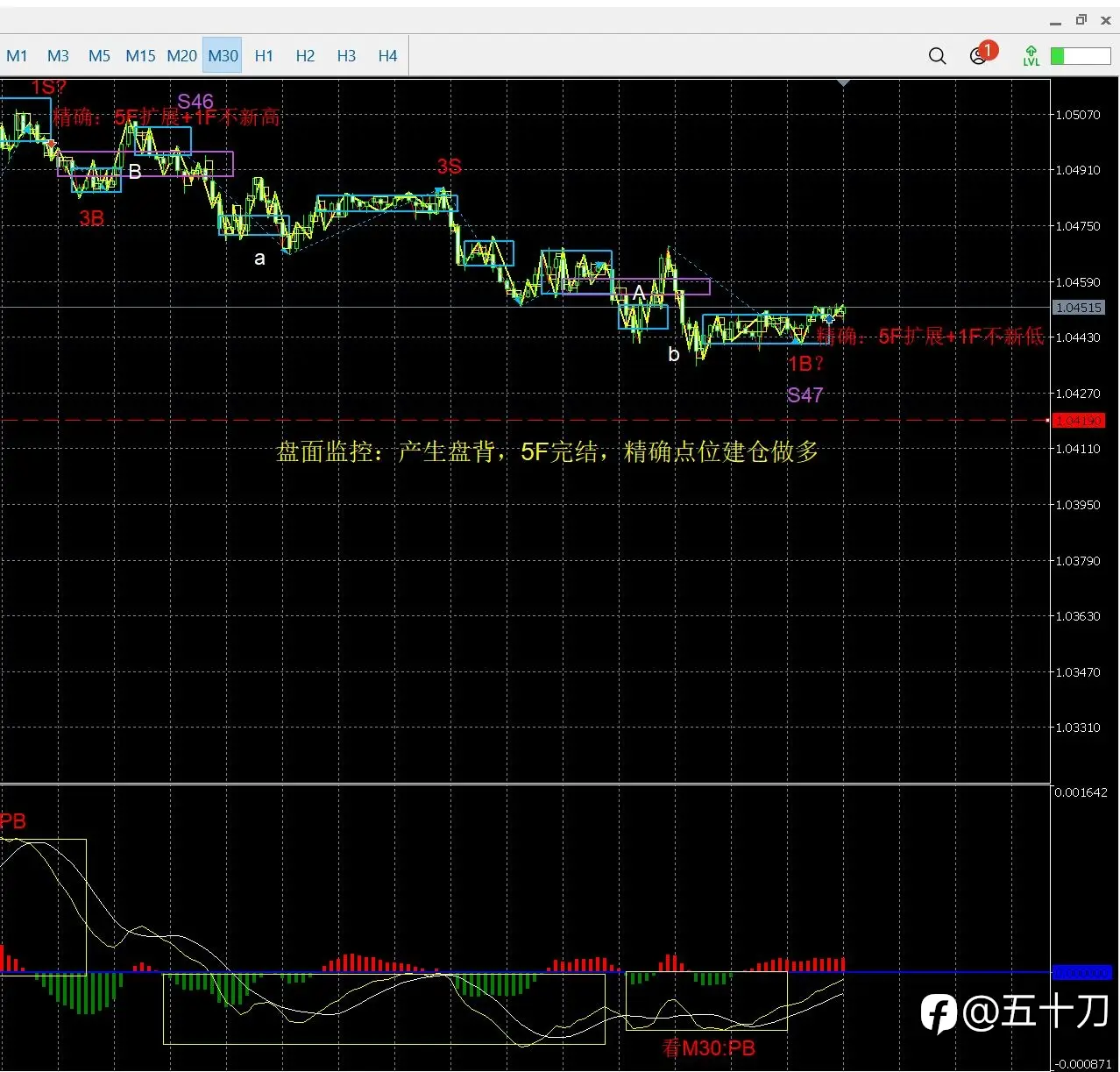The height and width of the screenshot is (1072, 1120).
Task: Switch chart to H1 timeframe
Action: 264,56
